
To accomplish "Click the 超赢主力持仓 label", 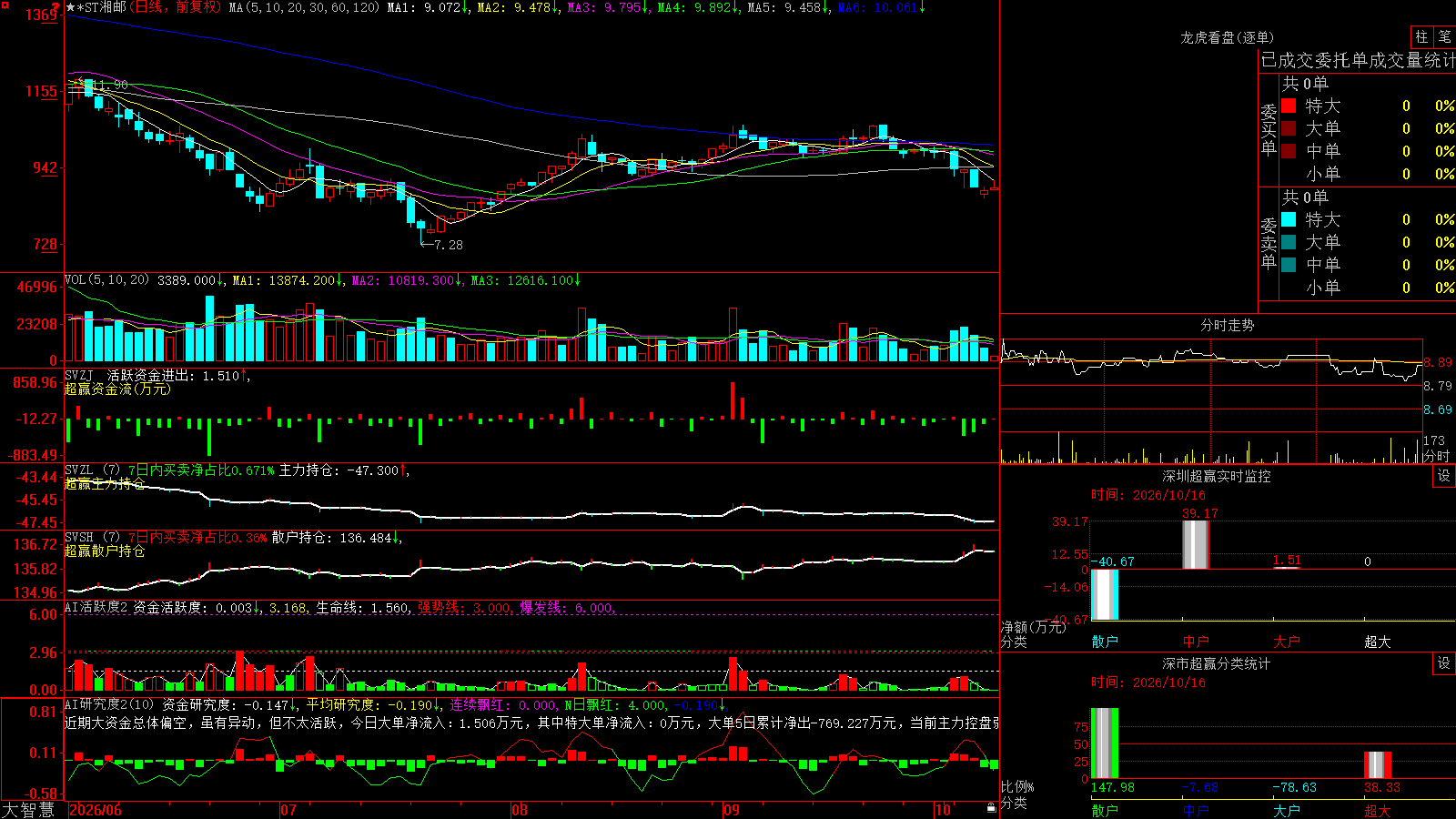I will pos(105,483).
